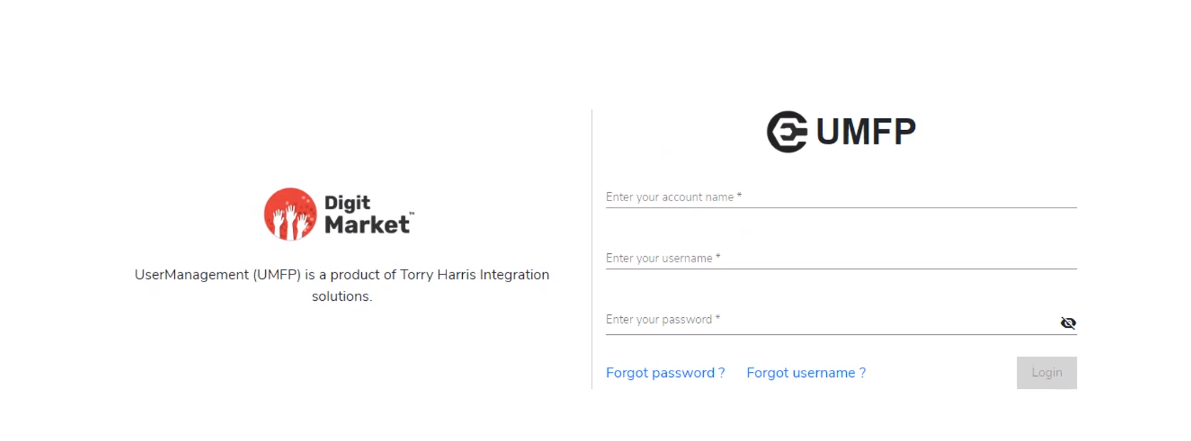1191x441 pixels.
Task: Click the bold UMFP title text
Action: [866, 133]
